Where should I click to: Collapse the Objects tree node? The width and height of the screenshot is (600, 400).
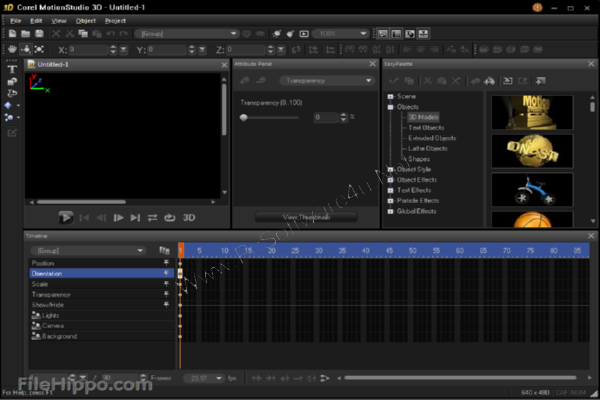390,107
